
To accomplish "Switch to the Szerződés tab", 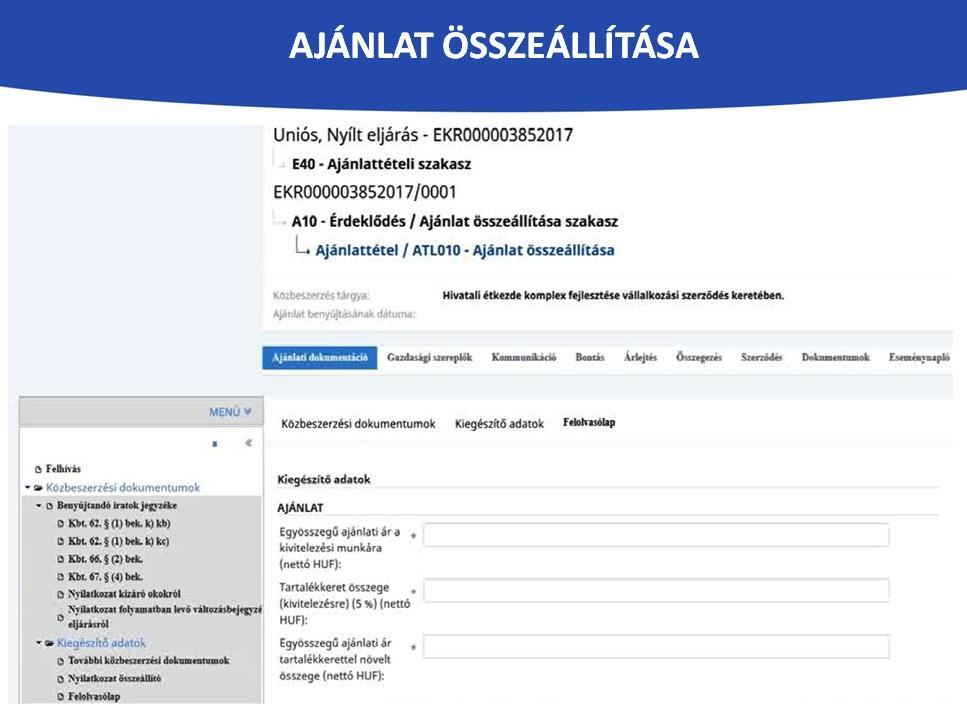I will [x=761, y=358].
